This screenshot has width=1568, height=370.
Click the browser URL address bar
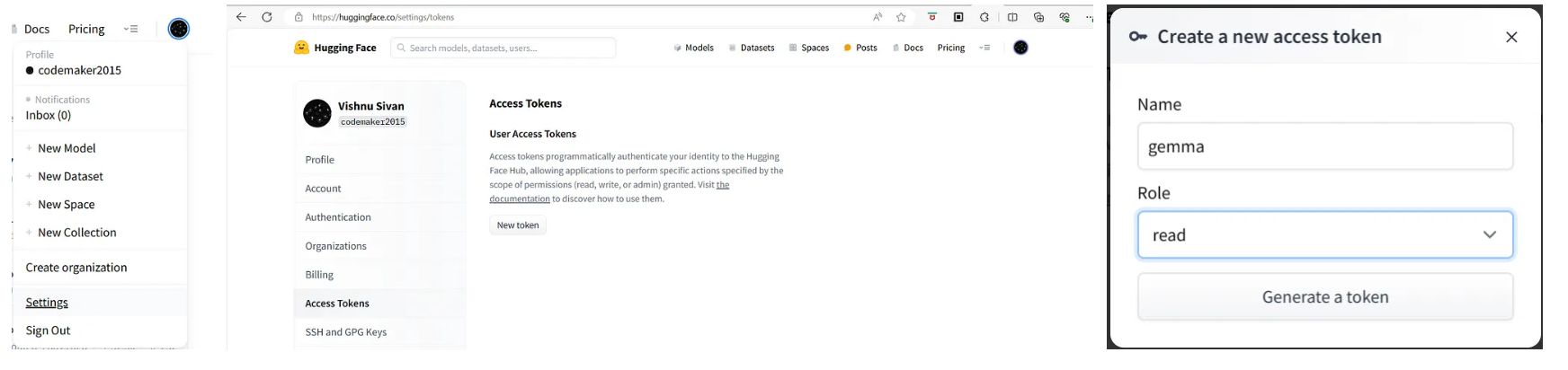575,17
